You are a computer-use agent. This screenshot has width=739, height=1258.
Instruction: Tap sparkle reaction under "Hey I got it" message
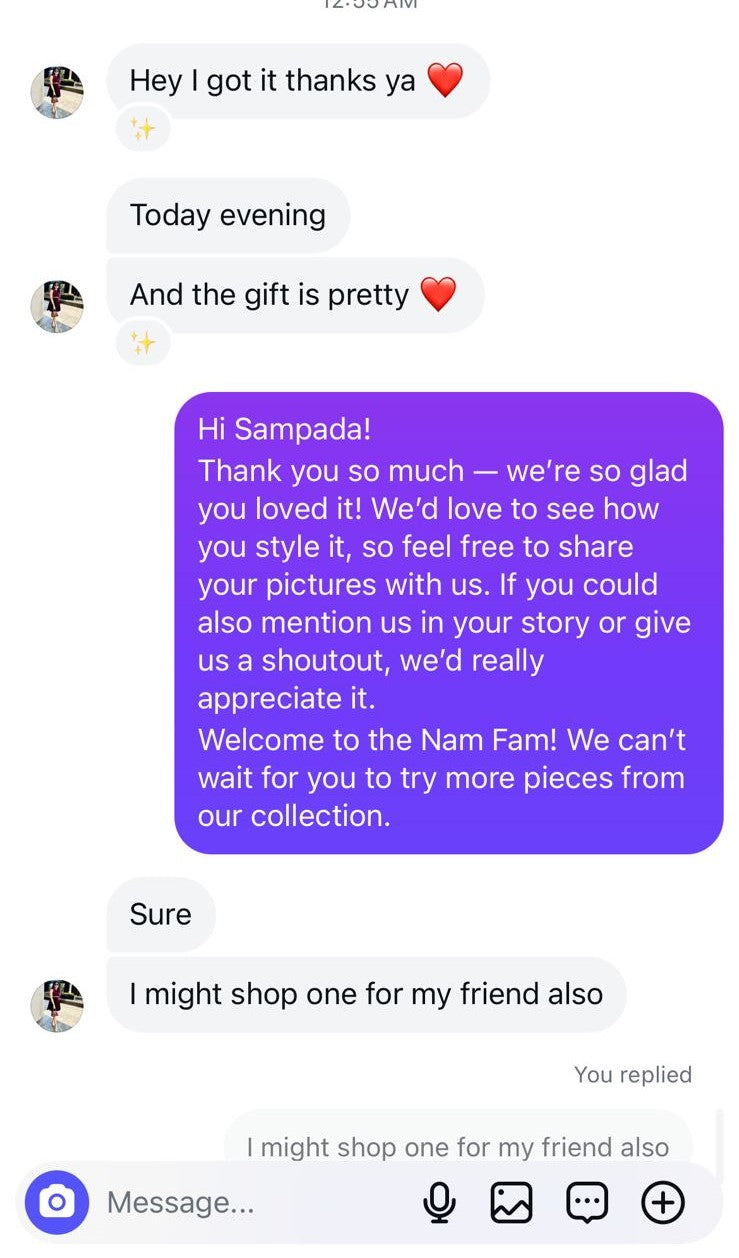pyautogui.click(x=143, y=130)
